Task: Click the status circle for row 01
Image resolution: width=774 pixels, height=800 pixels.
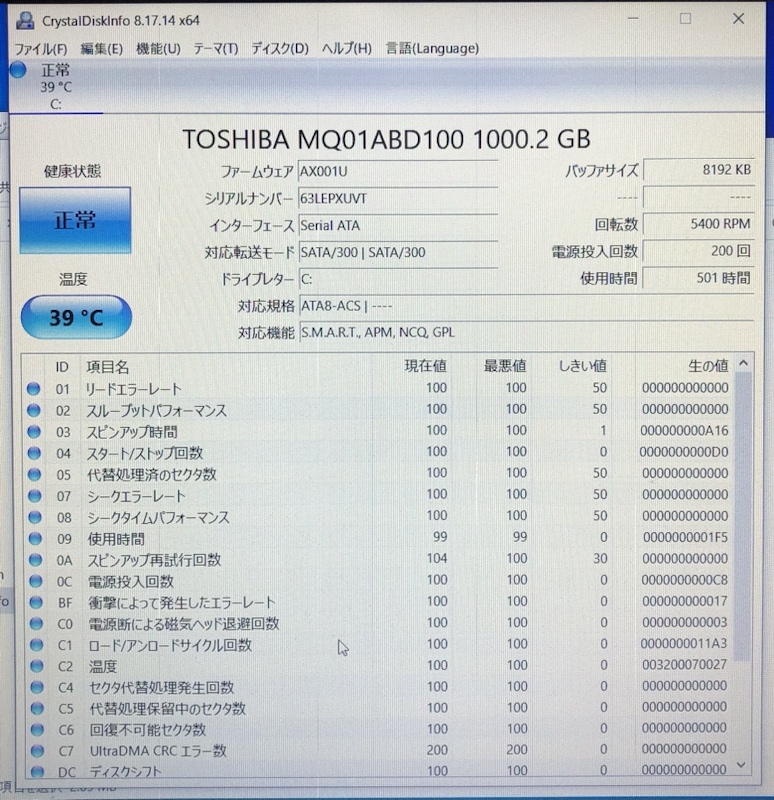Action: pyautogui.click(x=34, y=389)
